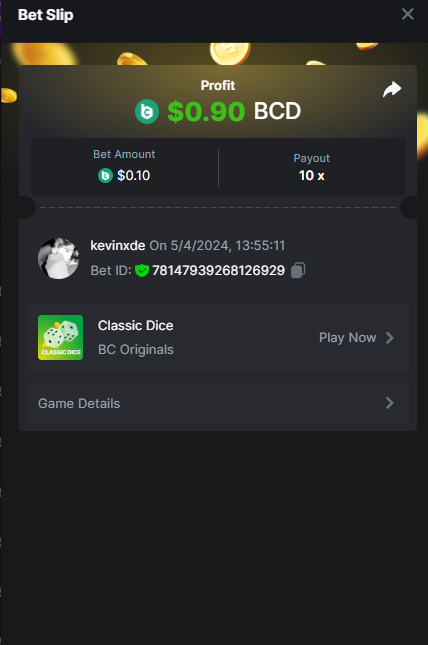Click the coin icon next to Bet Amount
The width and height of the screenshot is (428, 645).
[105, 176]
